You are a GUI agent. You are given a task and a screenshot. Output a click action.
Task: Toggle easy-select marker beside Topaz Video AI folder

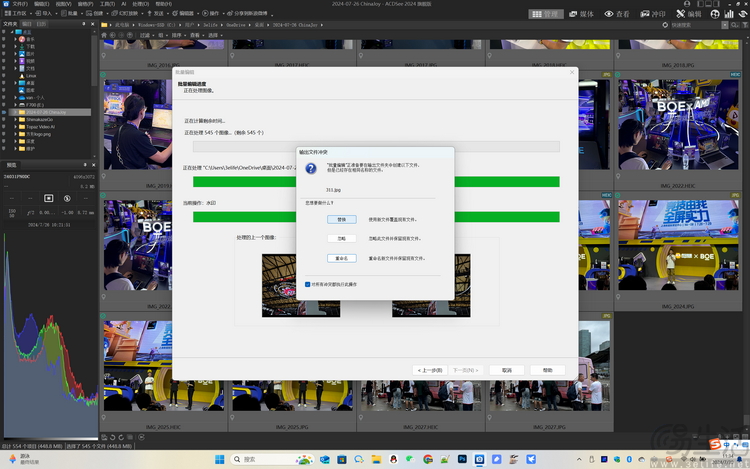click(4, 127)
